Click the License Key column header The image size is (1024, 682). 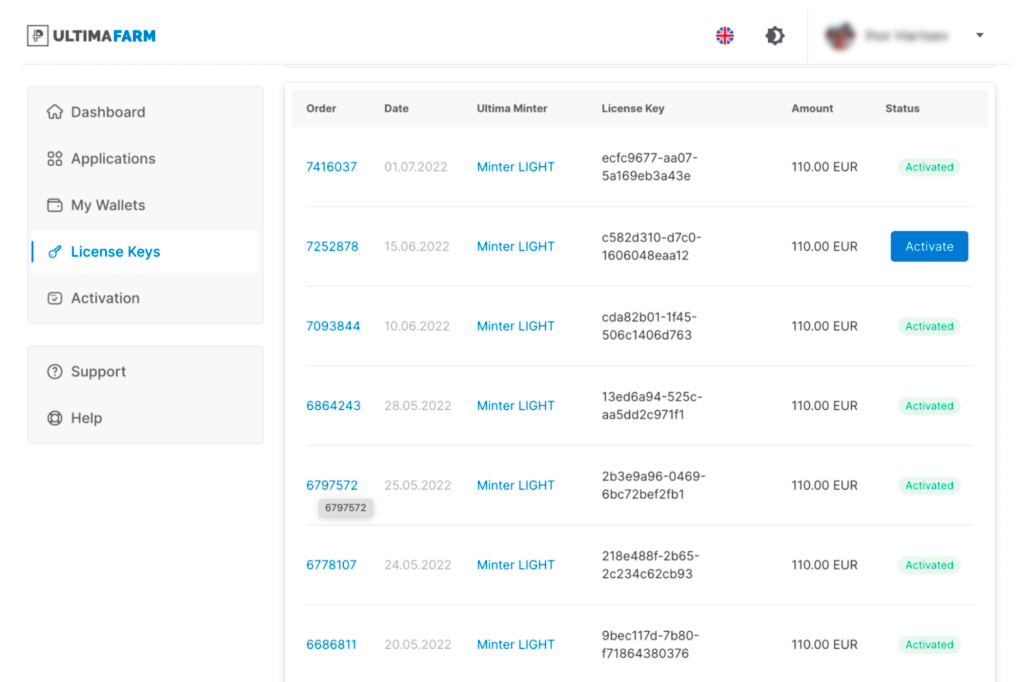pos(633,108)
